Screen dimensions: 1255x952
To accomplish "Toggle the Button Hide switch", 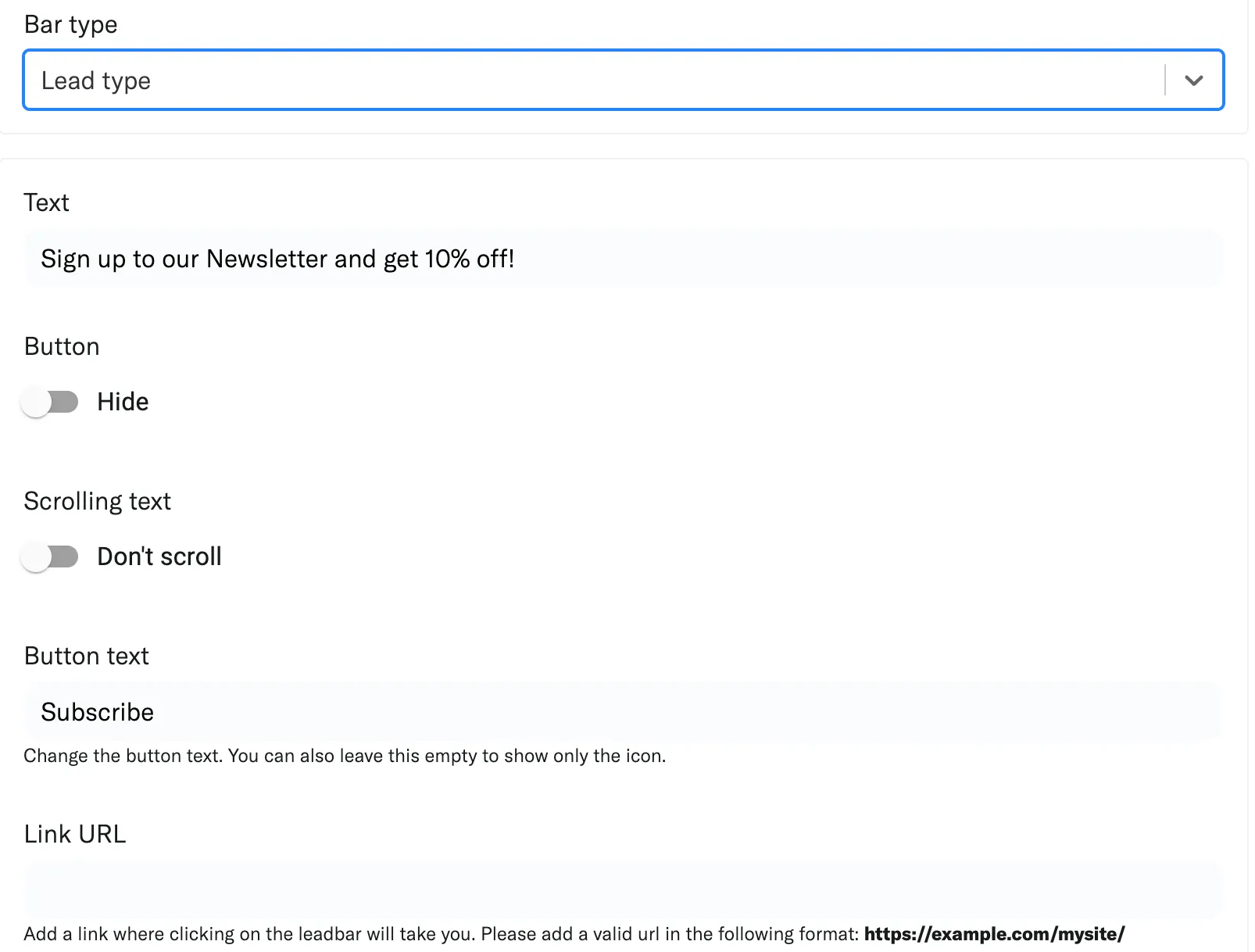I will point(50,402).
